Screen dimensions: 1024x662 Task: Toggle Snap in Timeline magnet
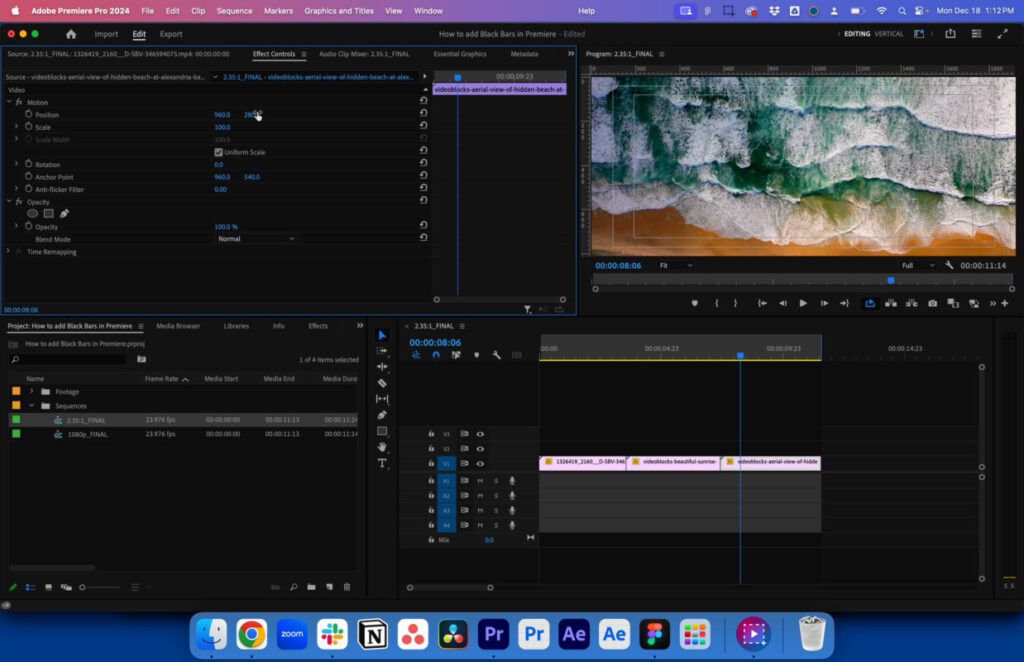click(x=436, y=355)
